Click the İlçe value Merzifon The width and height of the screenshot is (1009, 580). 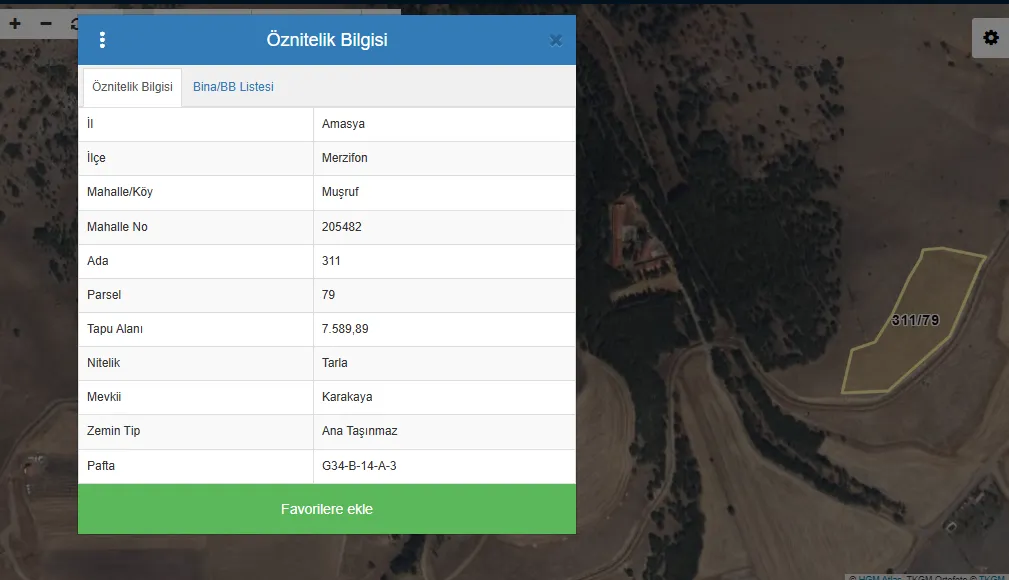(345, 158)
